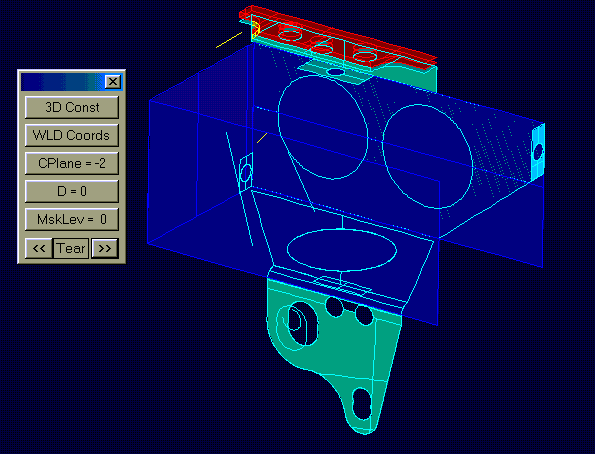
Task: Switch the WLD Coords coordinate setting
Action: click(x=72, y=135)
